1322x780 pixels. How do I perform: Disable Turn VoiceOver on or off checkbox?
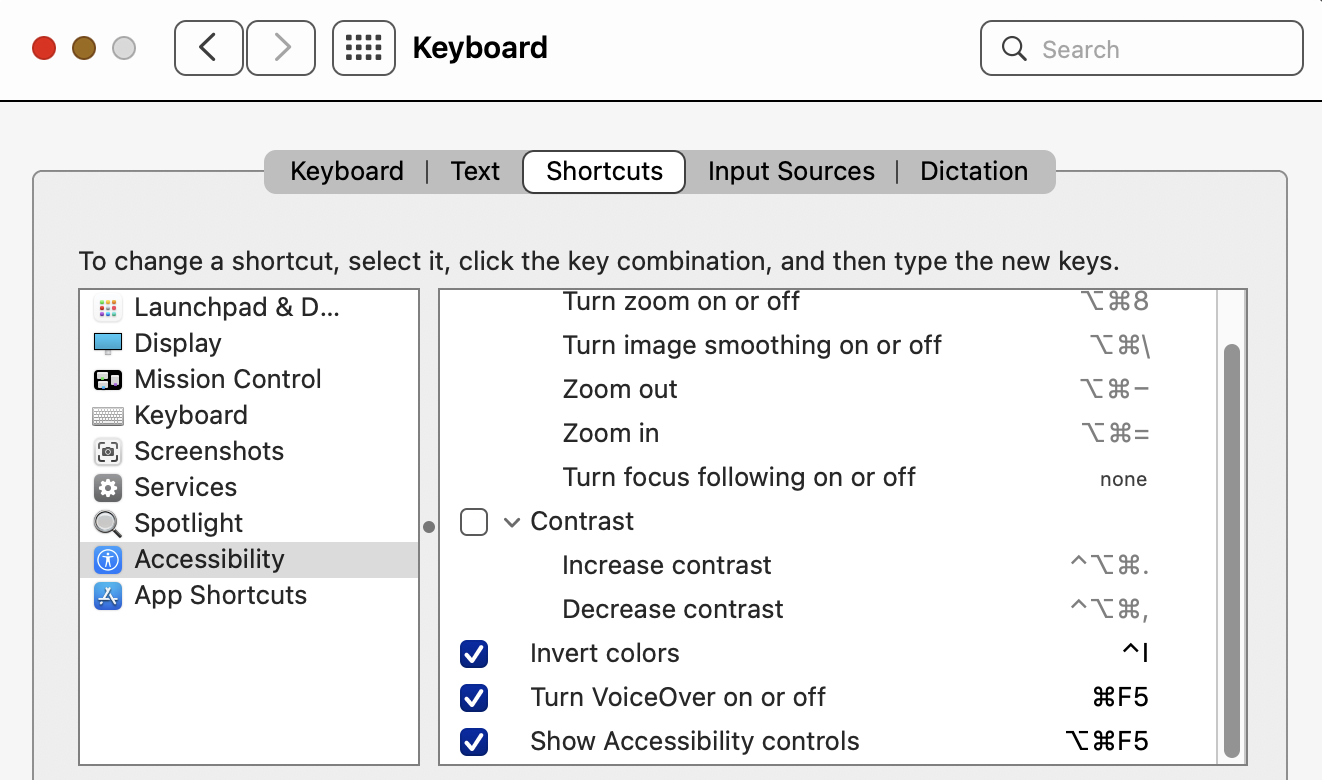[474, 698]
